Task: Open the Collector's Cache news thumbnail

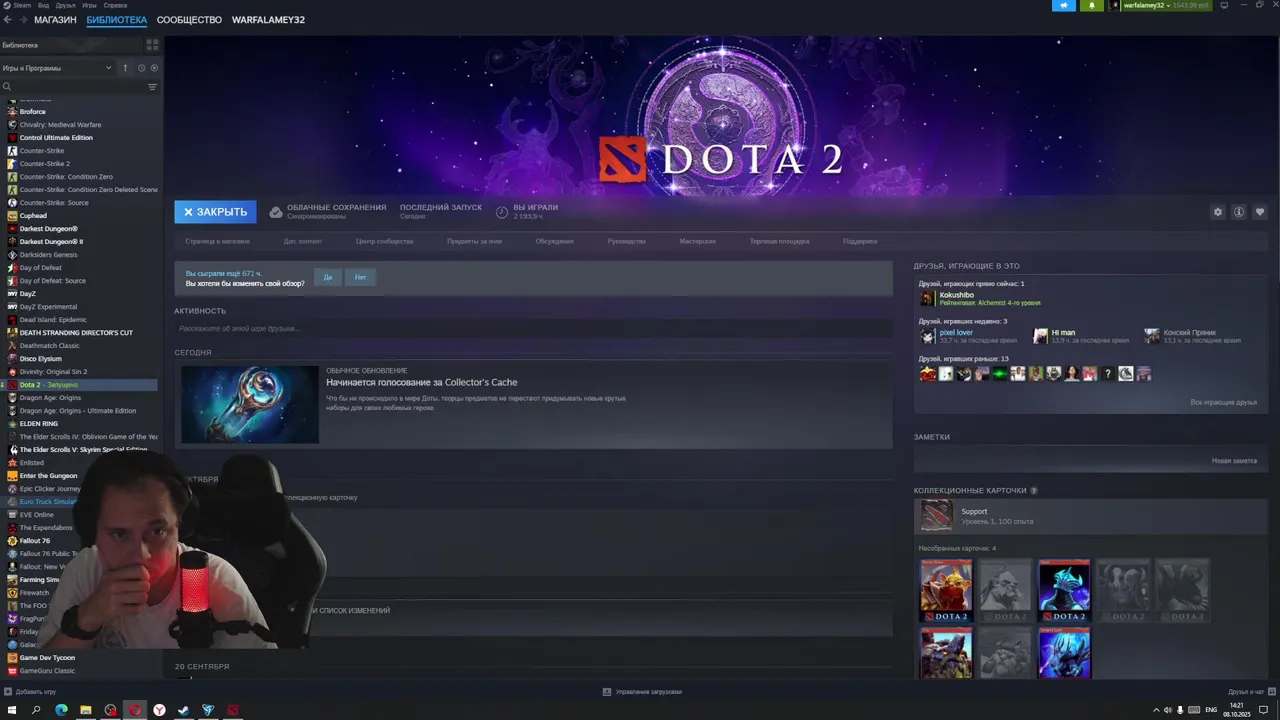Action: (250, 404)
